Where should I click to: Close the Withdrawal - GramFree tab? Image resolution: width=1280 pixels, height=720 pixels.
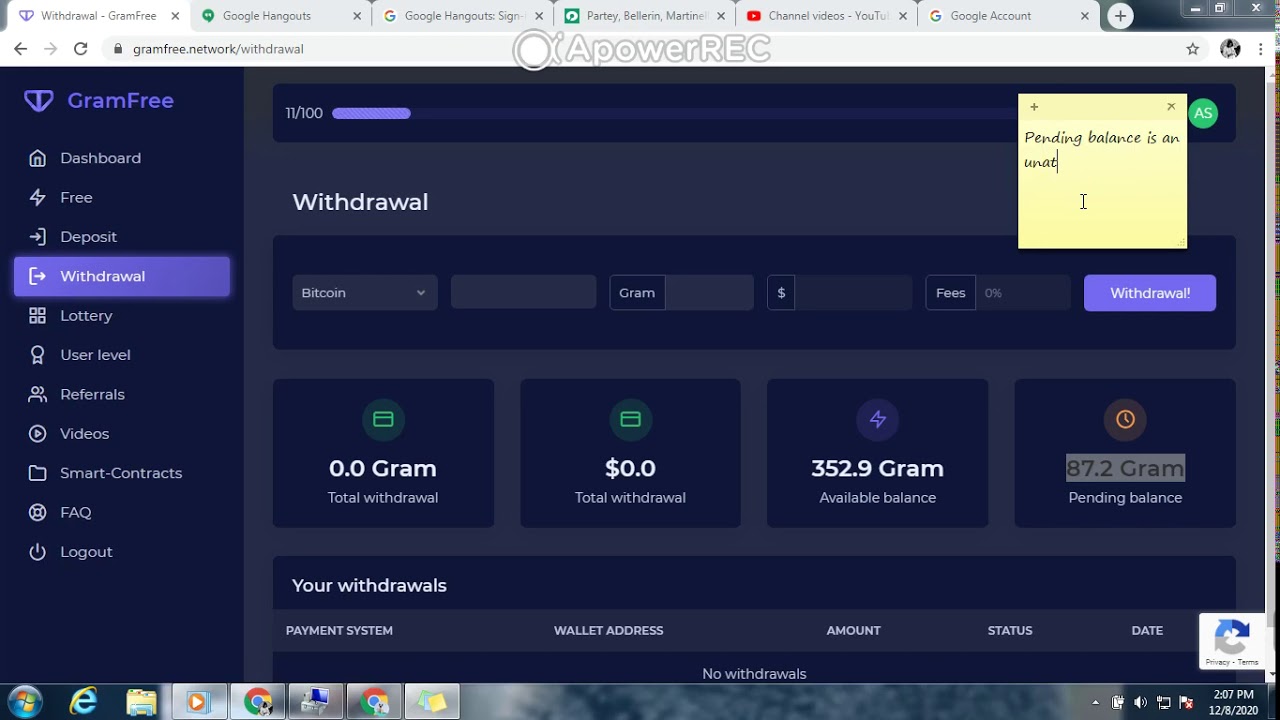tap(175, 16)
